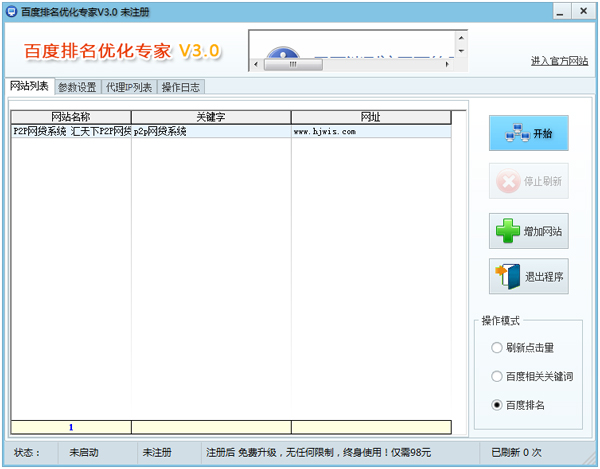
Task: Click the 开始 start button
Action: (528, 133)
